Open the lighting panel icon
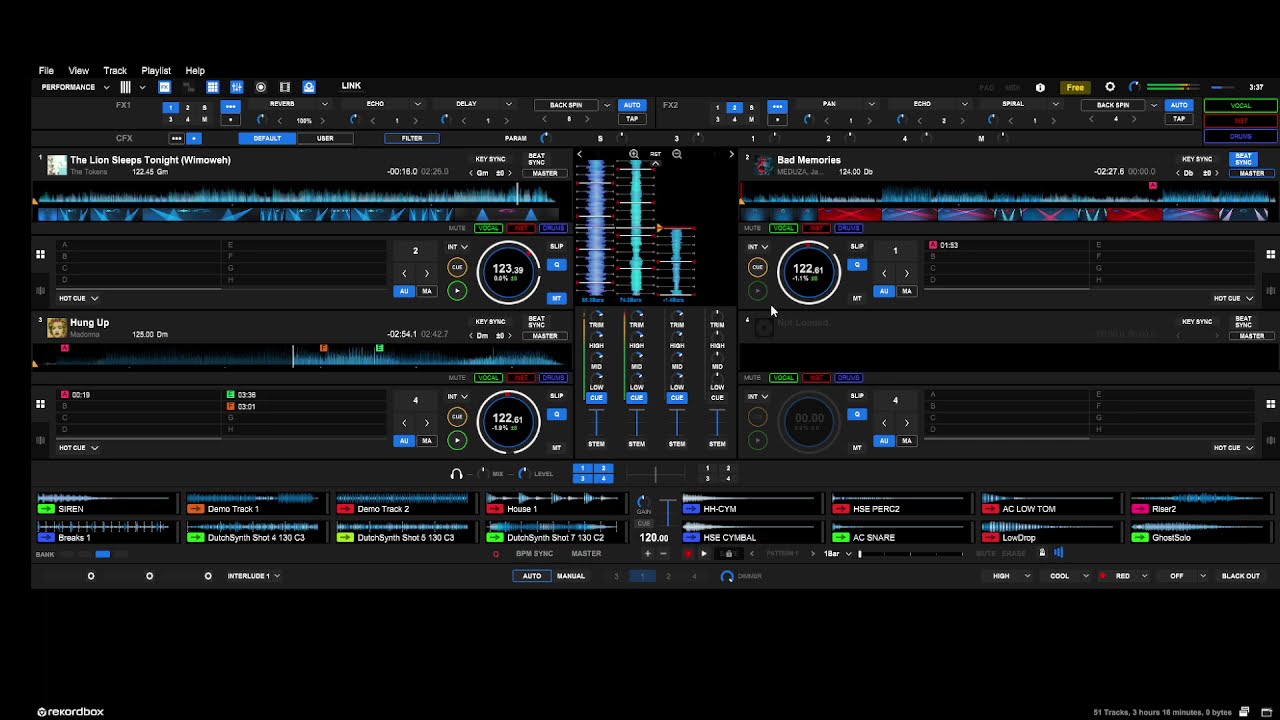Screen dimensions: 1280x720 click(309, 87)
